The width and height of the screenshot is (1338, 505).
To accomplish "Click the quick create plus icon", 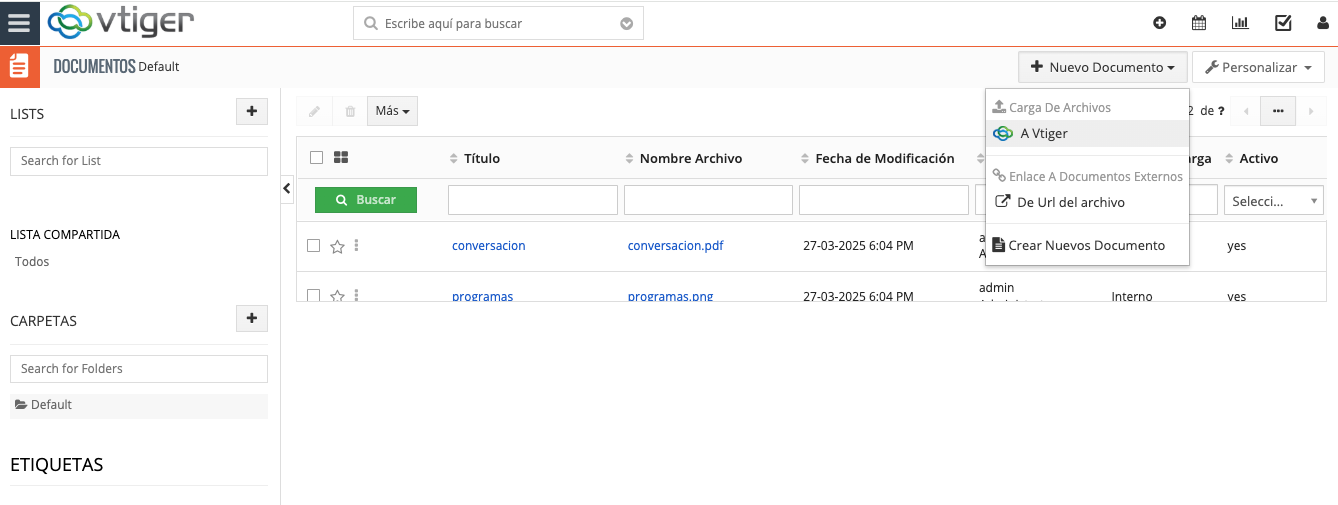I will pos(1159,23).
